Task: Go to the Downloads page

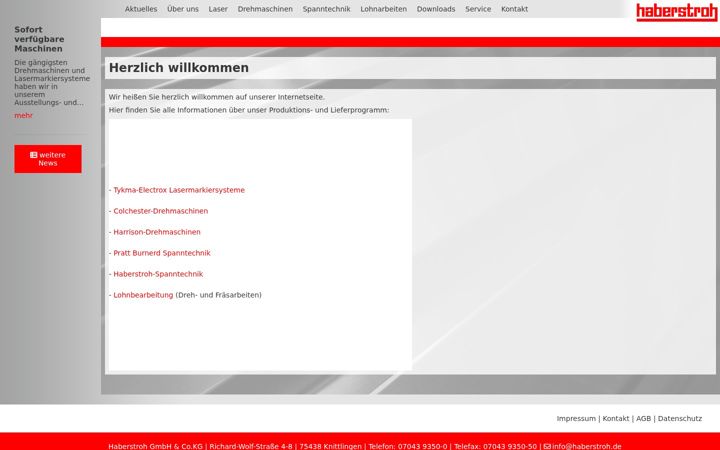Action: pos(436,9)
